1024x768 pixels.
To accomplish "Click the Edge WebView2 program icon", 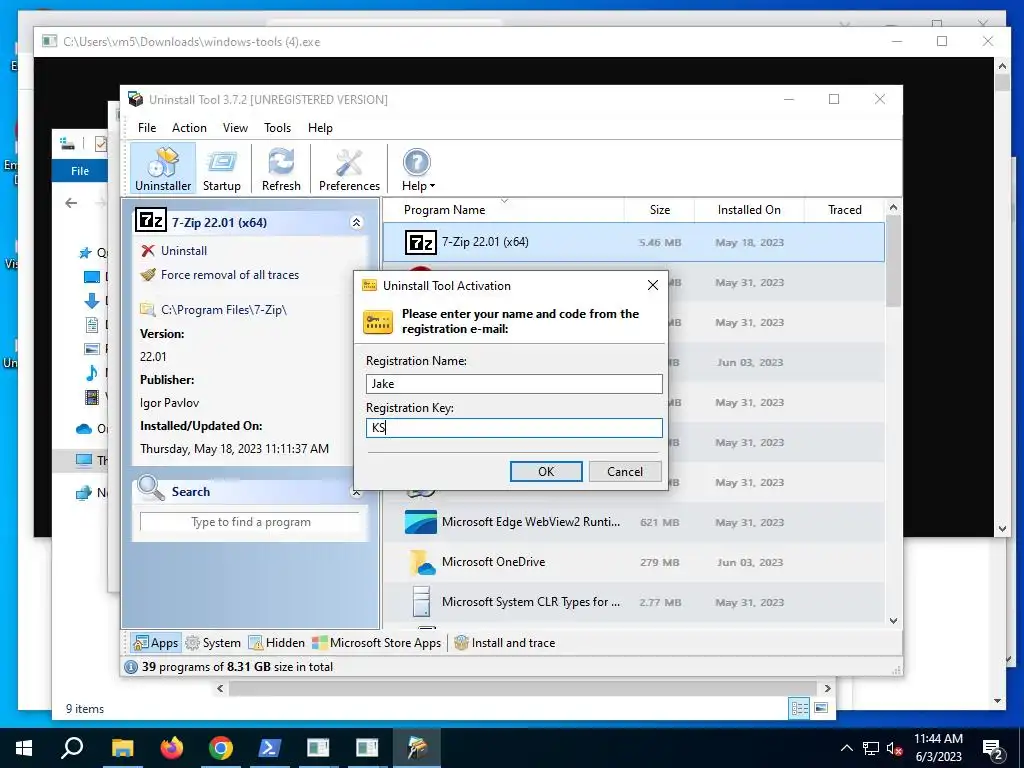I will tap(421, 522).
